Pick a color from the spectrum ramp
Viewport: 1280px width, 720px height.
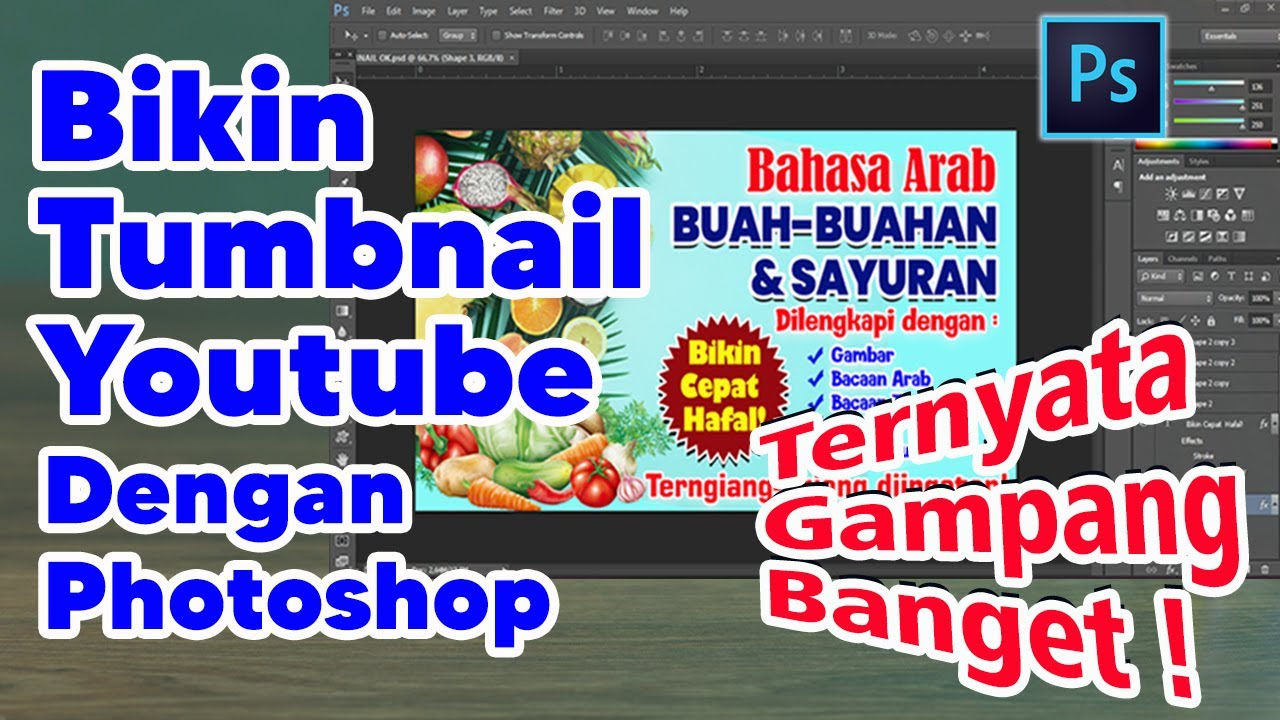coord(1206,143)
